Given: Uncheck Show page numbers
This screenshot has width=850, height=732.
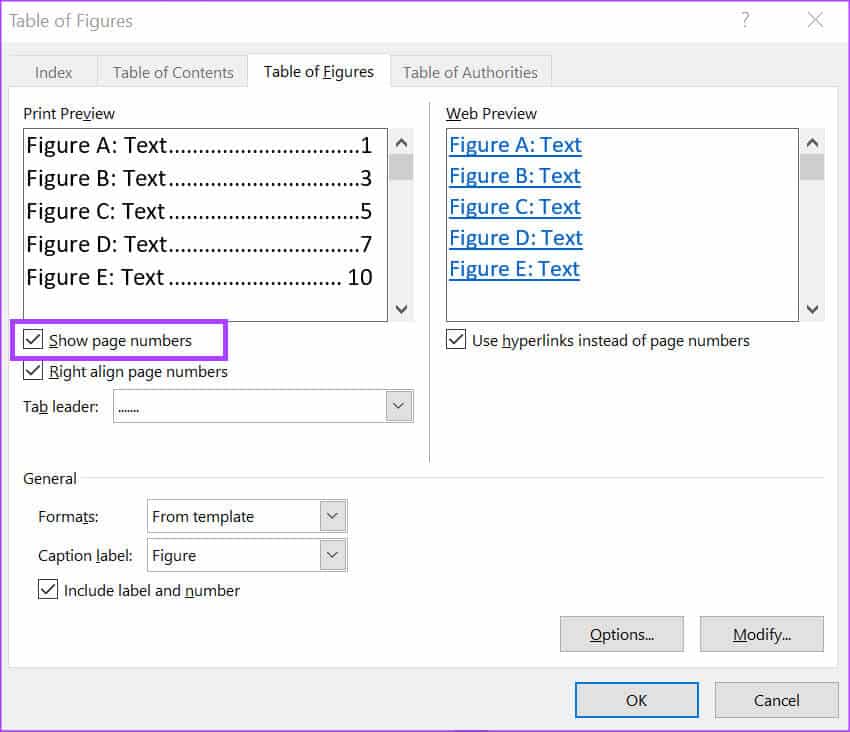Looking at the screenshot, I should (x=33, y=341).
